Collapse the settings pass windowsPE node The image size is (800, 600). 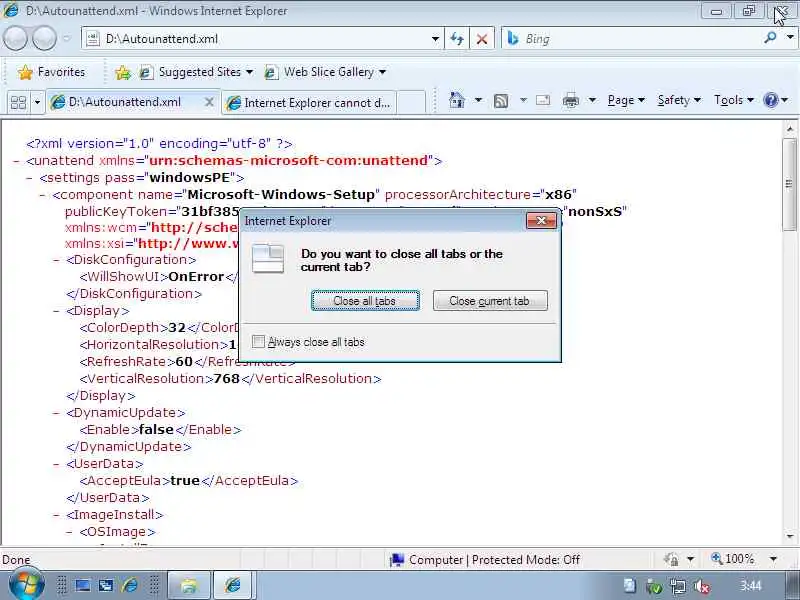(30, 178)
